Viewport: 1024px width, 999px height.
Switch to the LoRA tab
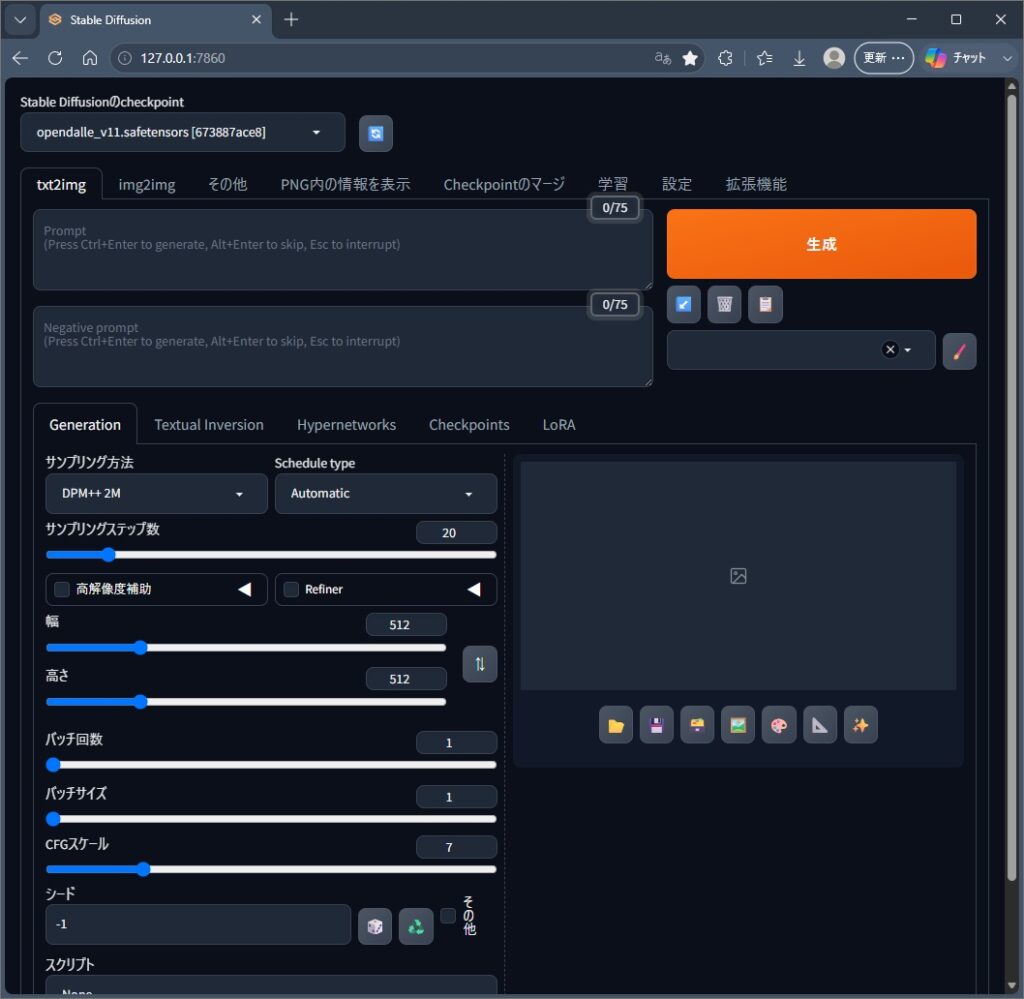(x=558, y=425)
